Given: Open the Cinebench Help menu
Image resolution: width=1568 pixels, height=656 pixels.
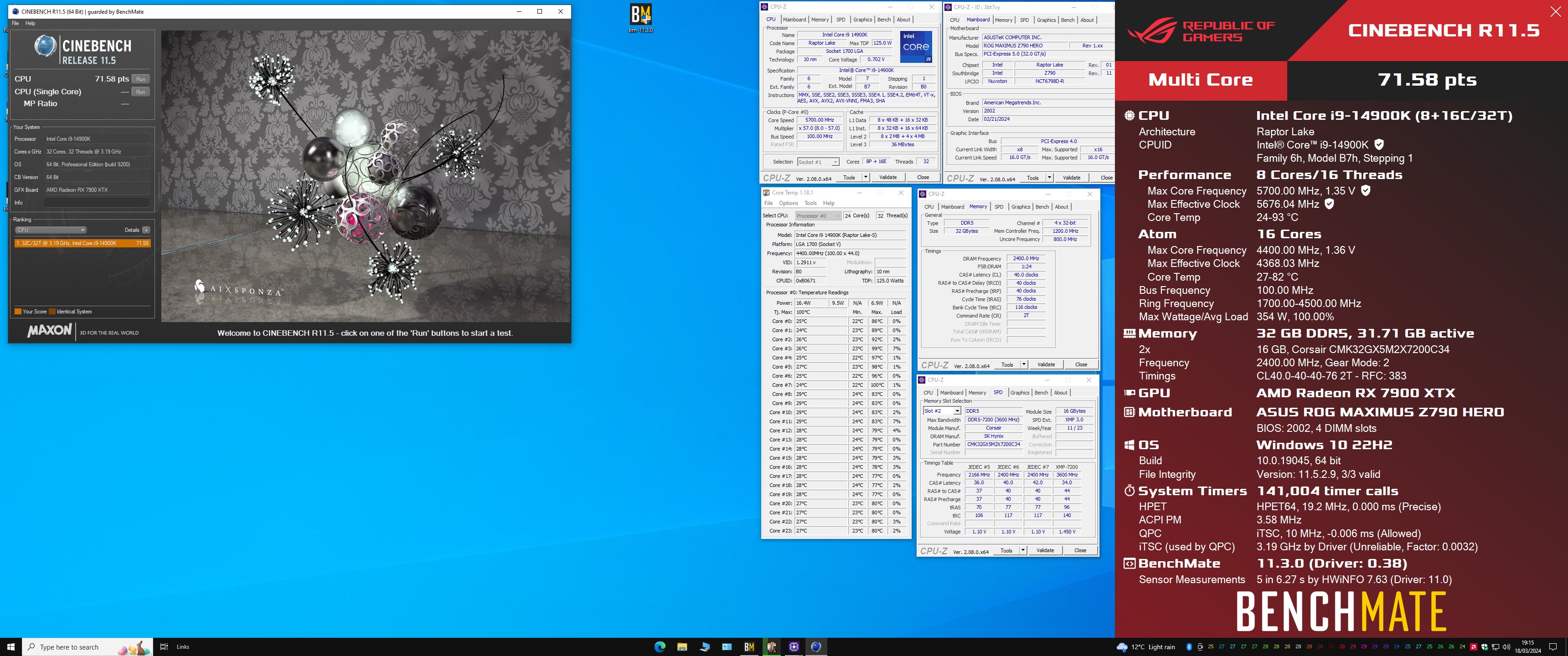Looking at the screenshot, I should pyautogui.click(x=30, y=23).
